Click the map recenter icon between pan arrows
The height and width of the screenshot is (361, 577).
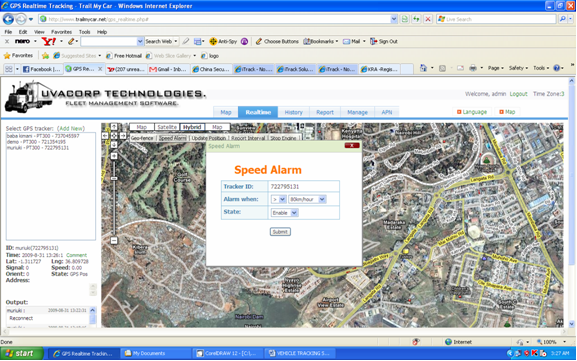[x=114, y=135]
